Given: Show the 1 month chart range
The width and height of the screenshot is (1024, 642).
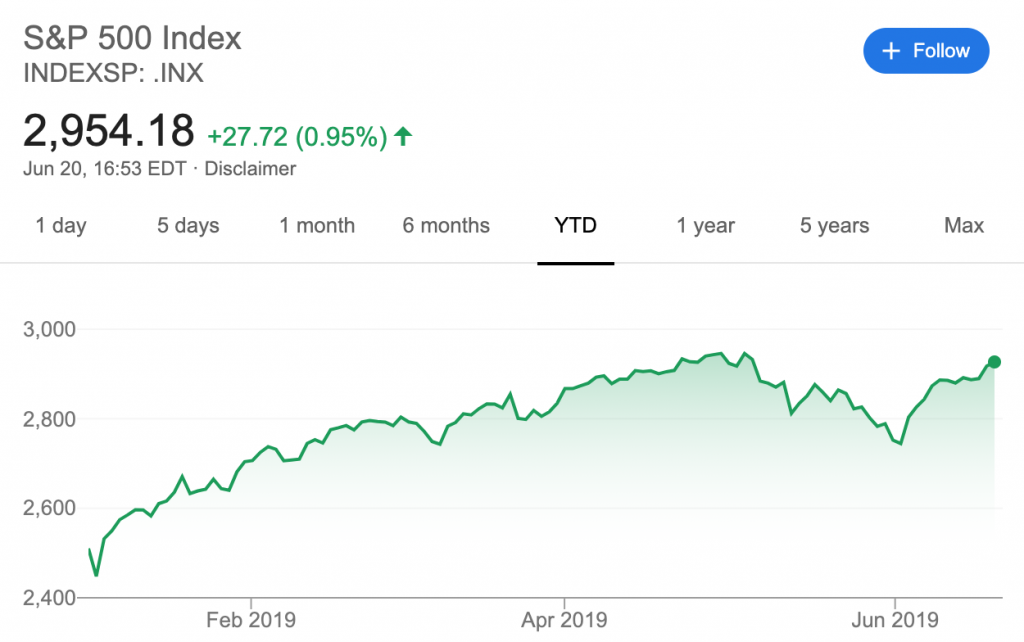Looking at the screenshot, I should coord(317,225).
